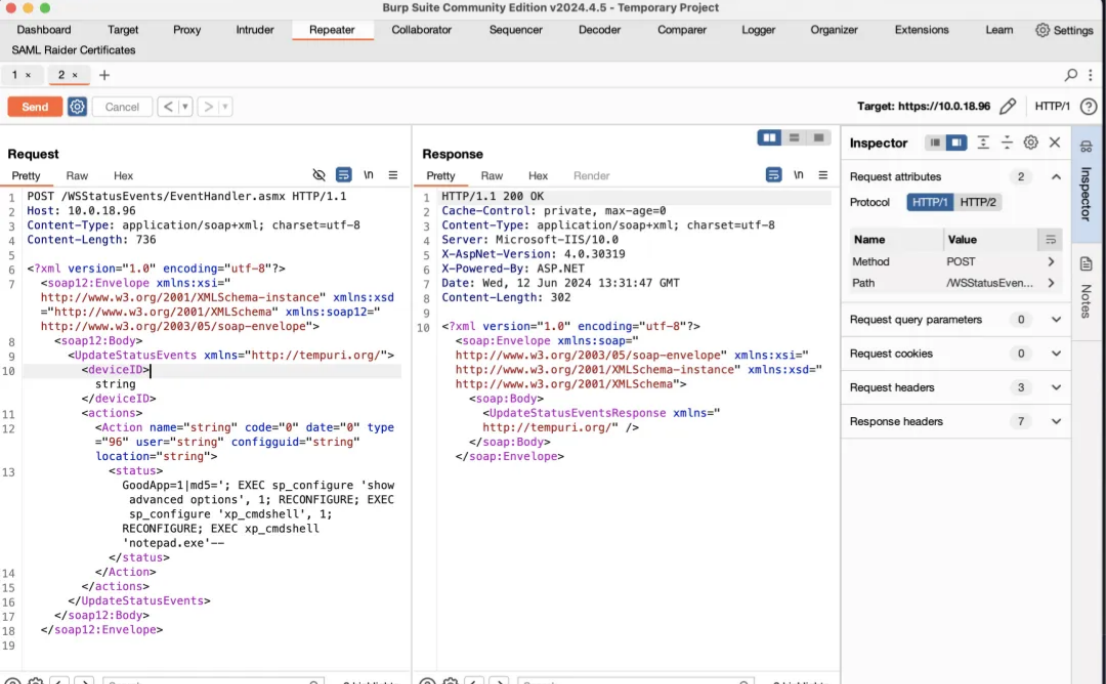Toggle request word wrap icon
Image resolution: width=1106 pixels, height=684 pixels.
[344, 175]
